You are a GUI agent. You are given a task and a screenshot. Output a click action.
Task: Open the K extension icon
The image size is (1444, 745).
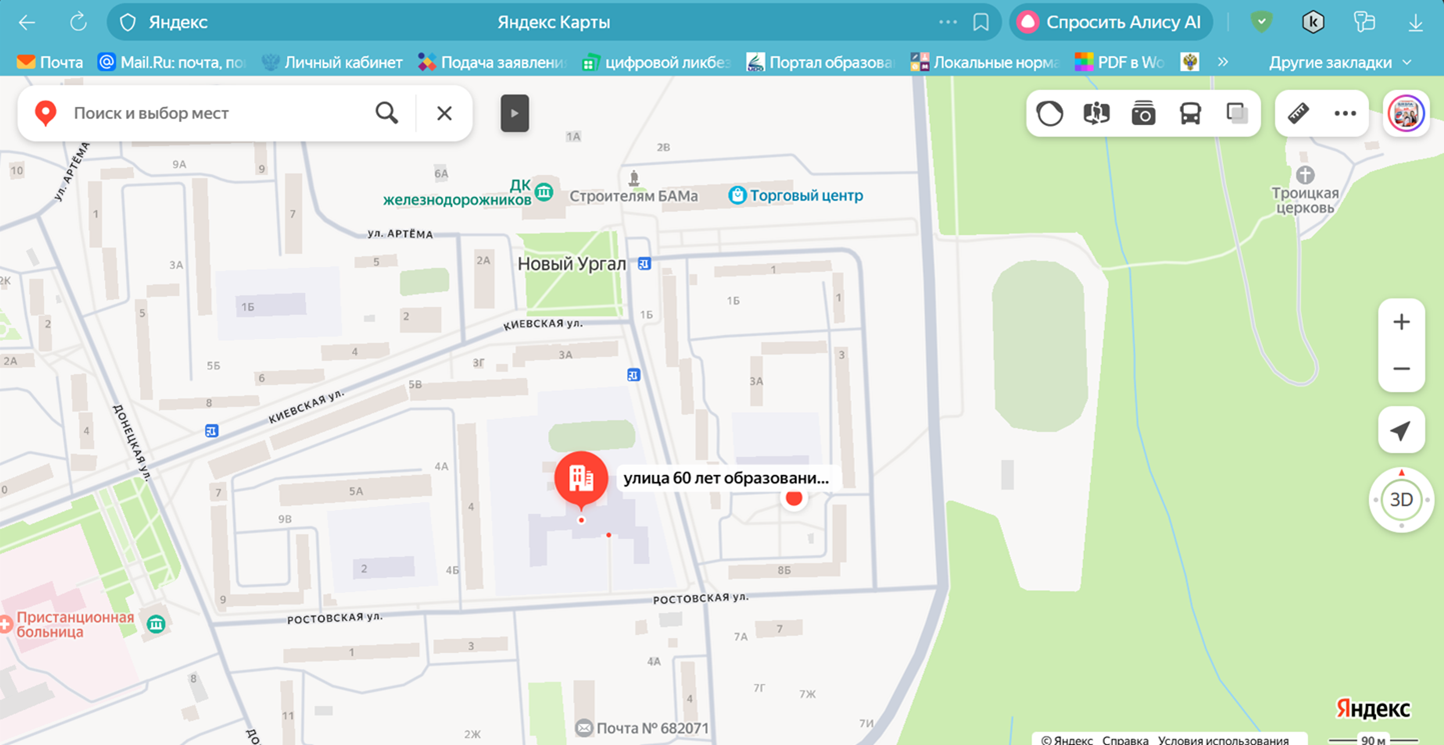pos(1313,22)
